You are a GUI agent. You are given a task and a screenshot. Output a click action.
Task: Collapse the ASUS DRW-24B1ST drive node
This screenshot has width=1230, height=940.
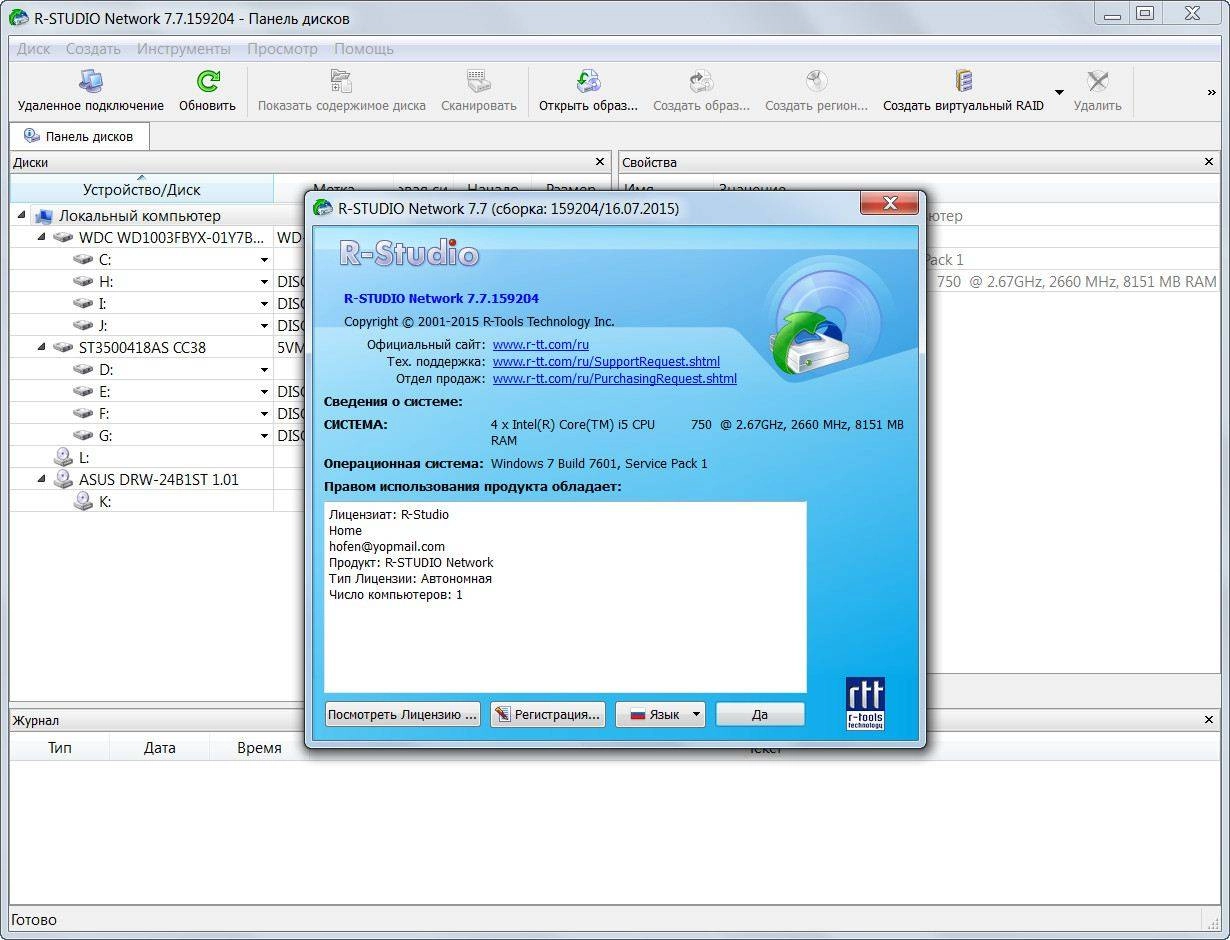click(x=42, y=479)
